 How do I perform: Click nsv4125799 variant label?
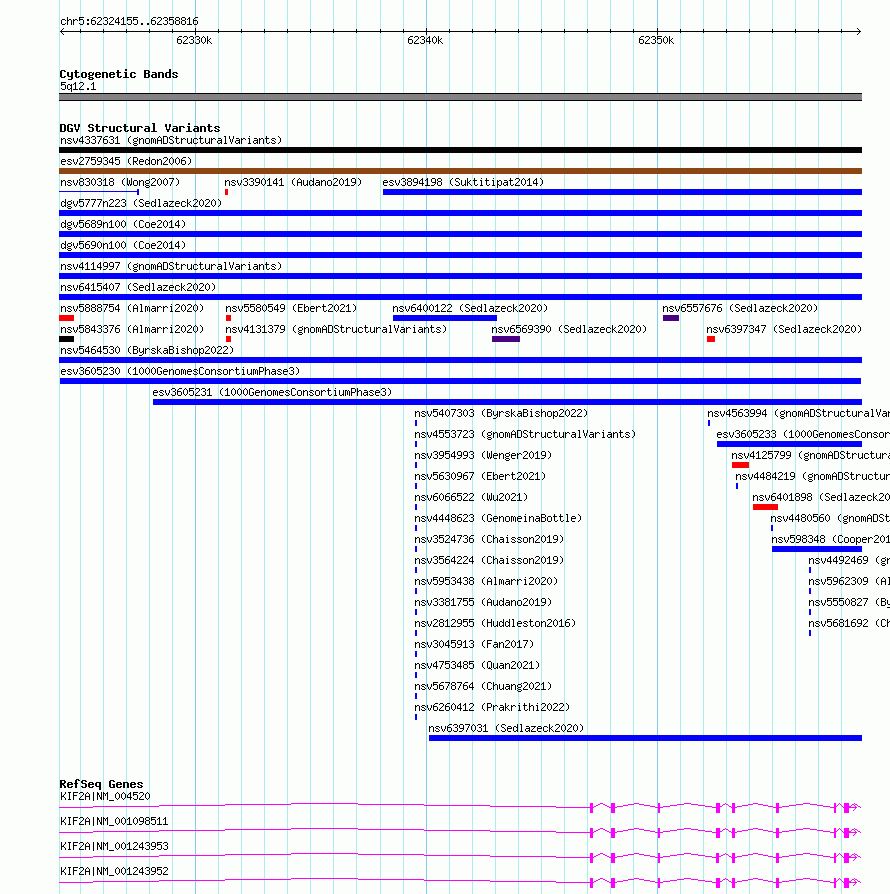coord(810,456)
